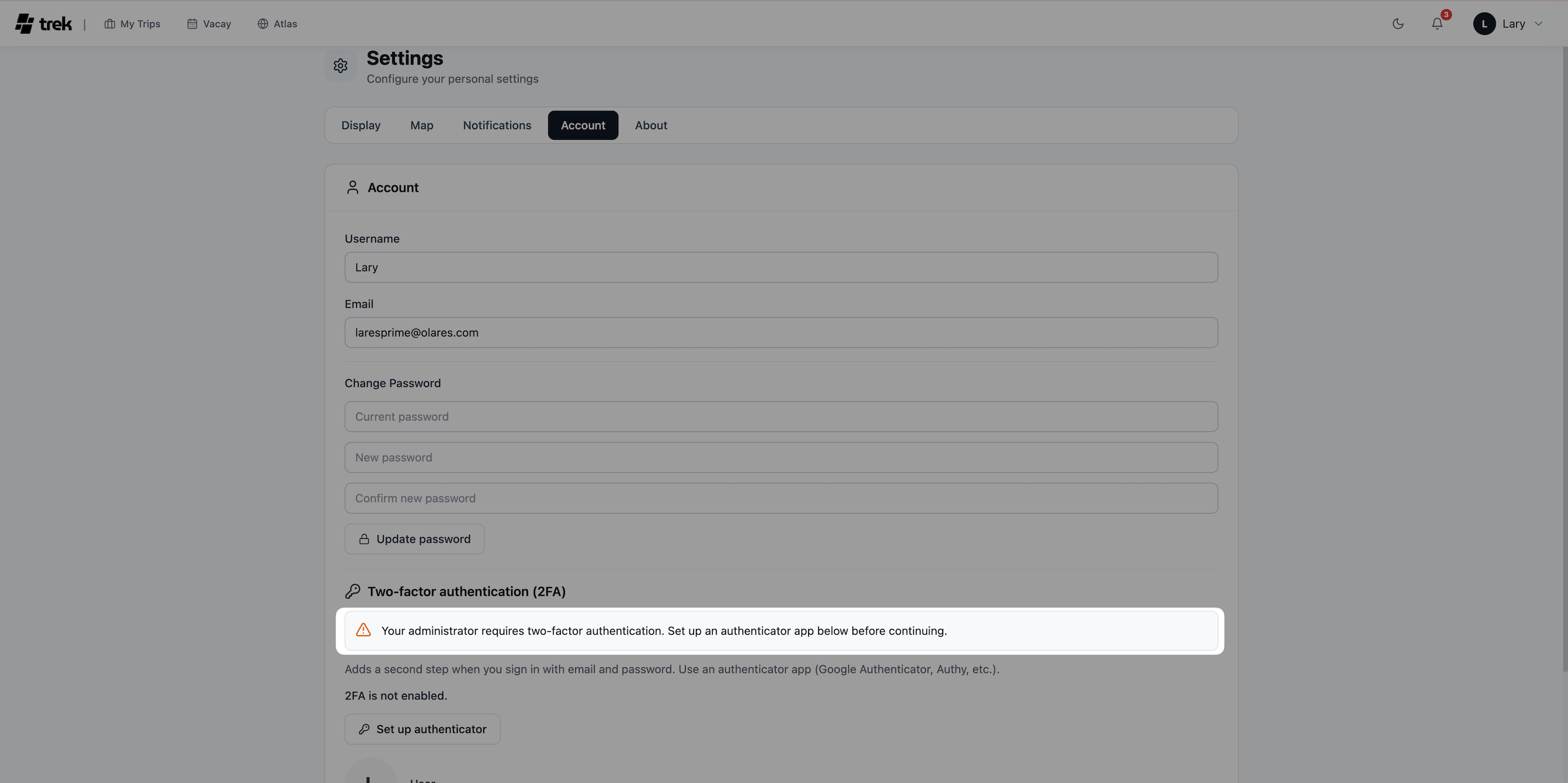Open notifications via the bell icon
The width and height of the screenshot is (1568, 783).
(1437, 24)
